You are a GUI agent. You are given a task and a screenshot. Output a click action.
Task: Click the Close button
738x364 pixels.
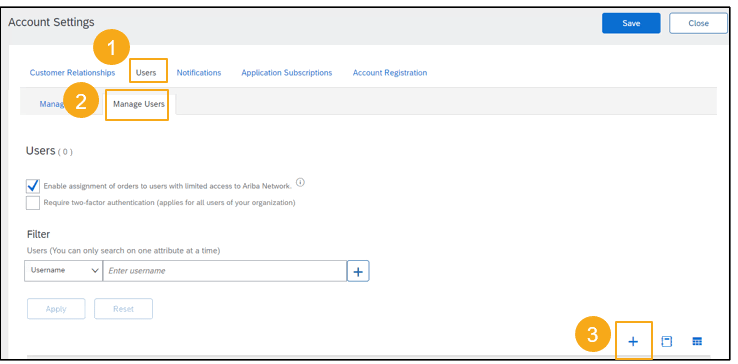(698, 23)
